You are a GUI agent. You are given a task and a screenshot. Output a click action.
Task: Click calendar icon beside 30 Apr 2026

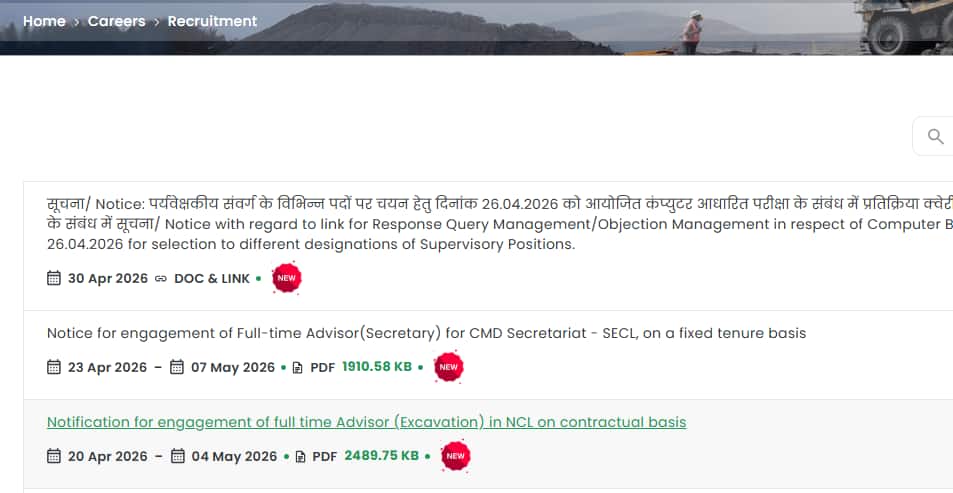pos(54,278)
